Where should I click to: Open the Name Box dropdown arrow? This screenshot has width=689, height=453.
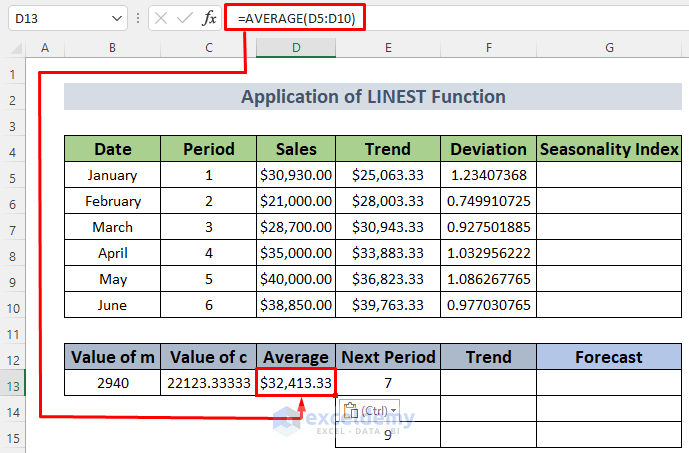coord(119,18)
